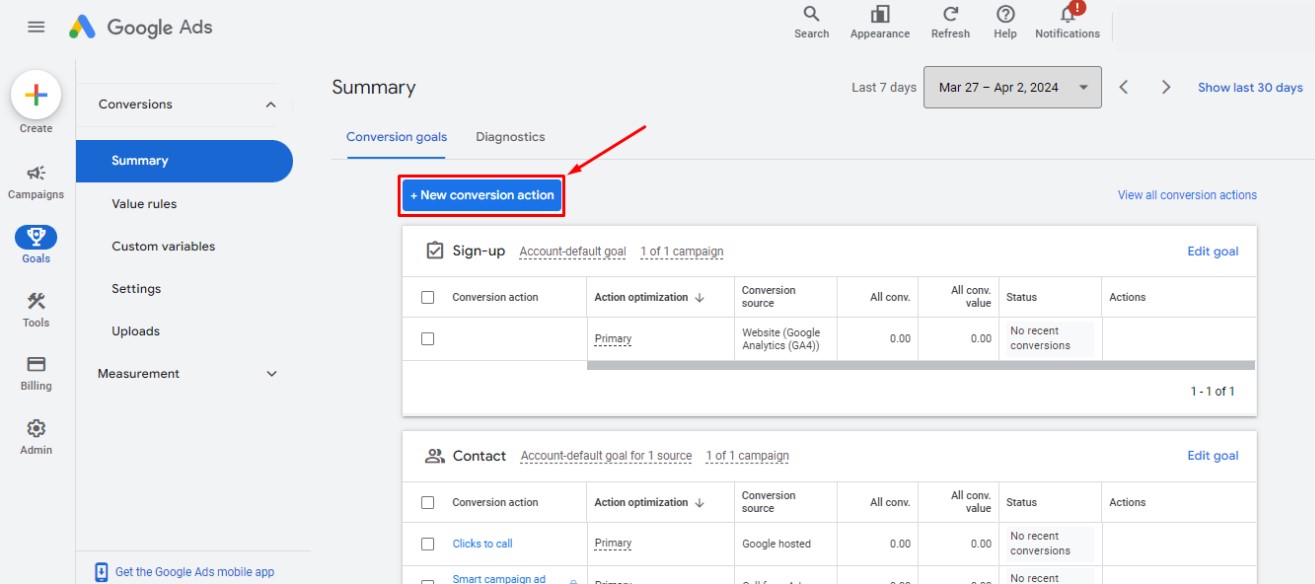Click Primary in the Clicks to call row
The image size is (1315, 584).
(x=613, y=544)
